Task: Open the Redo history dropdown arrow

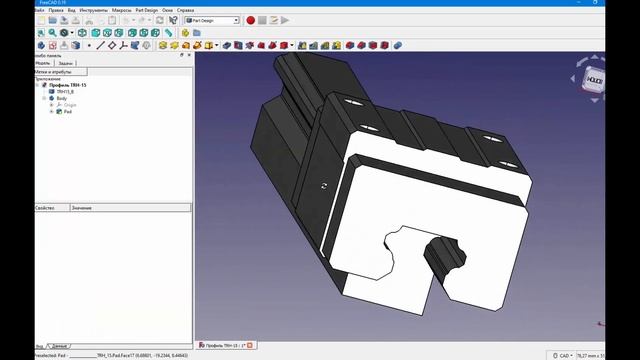Action: [149, 20]
